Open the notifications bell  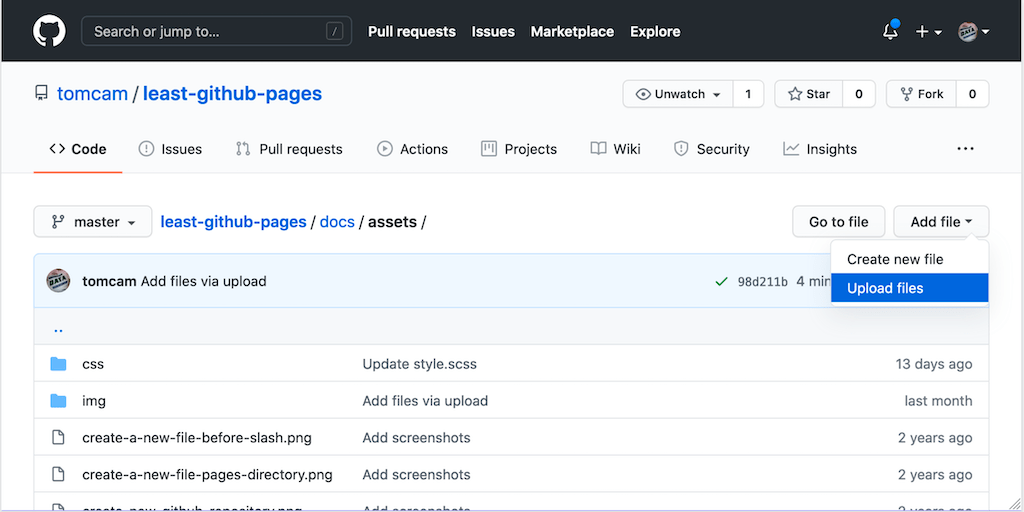coord(890,32)
